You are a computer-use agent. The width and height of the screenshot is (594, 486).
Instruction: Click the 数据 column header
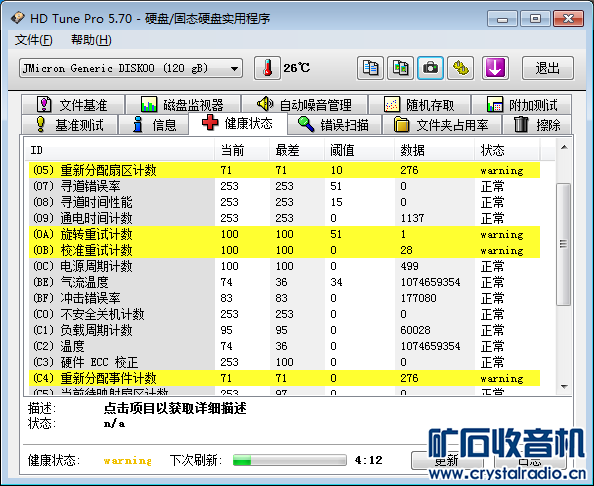(x=435, y=150)
